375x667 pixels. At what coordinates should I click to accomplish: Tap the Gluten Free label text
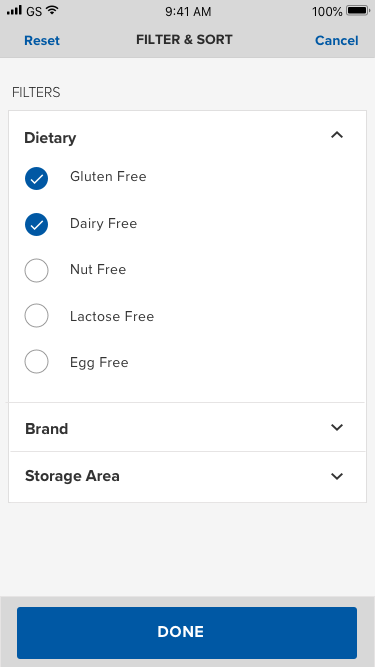point(108,177)
